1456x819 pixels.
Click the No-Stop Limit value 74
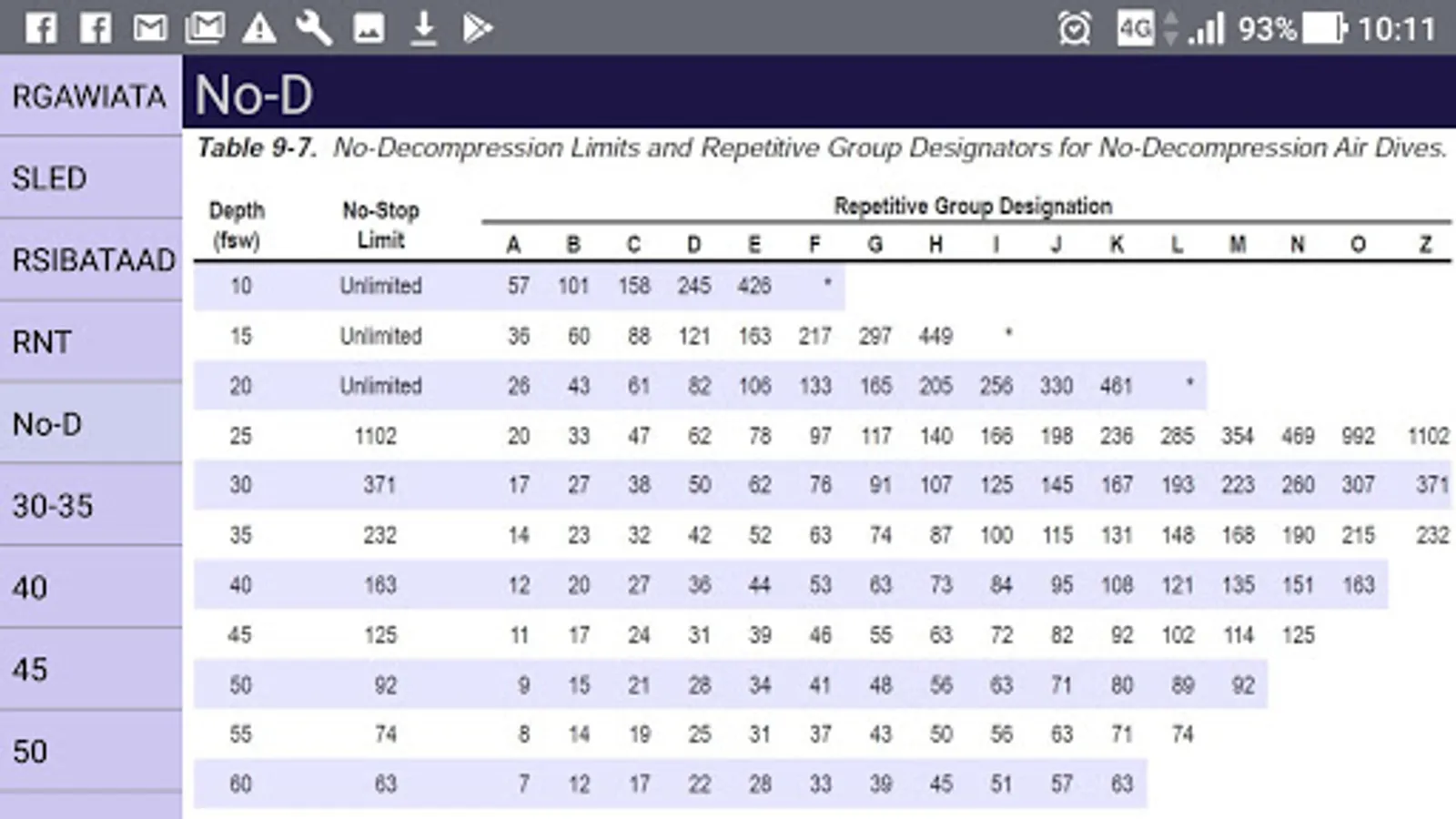pos(386,734)
